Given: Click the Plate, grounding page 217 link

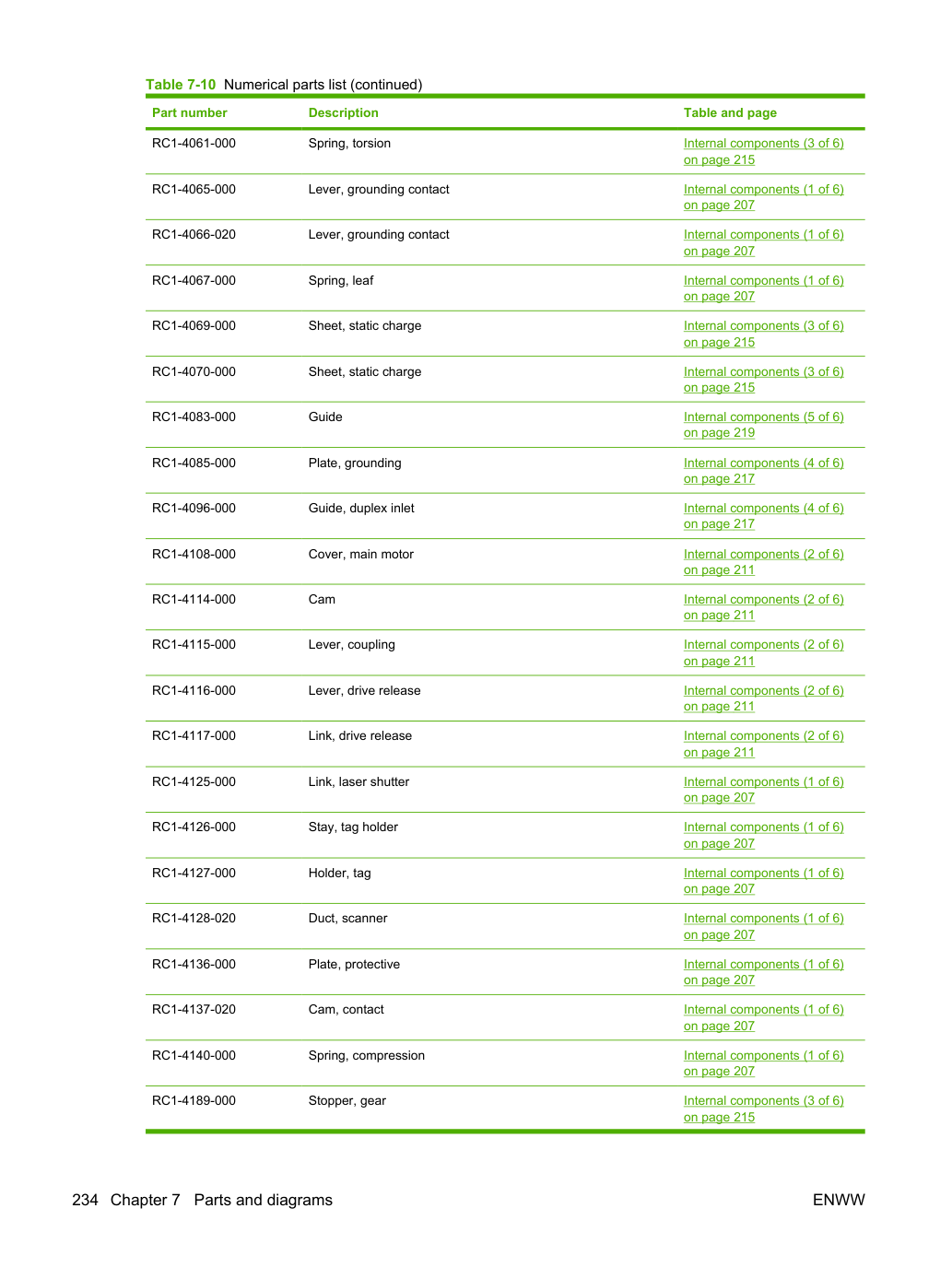Looking at the screenshot, I should 763,471.
